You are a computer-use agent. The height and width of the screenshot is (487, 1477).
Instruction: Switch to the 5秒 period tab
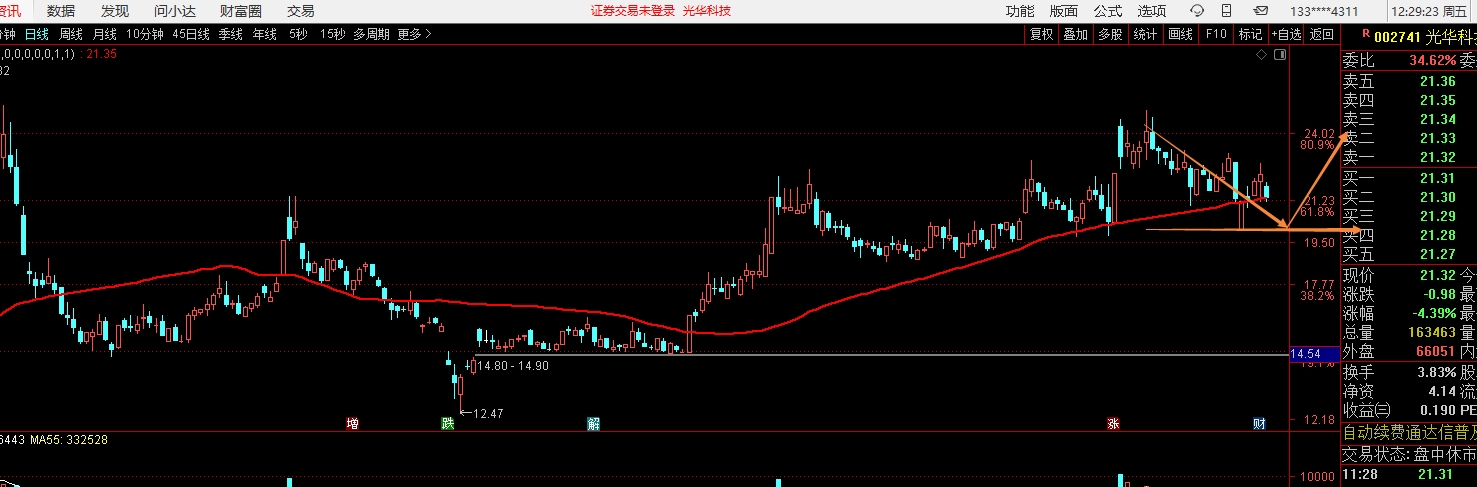point(298,34)
